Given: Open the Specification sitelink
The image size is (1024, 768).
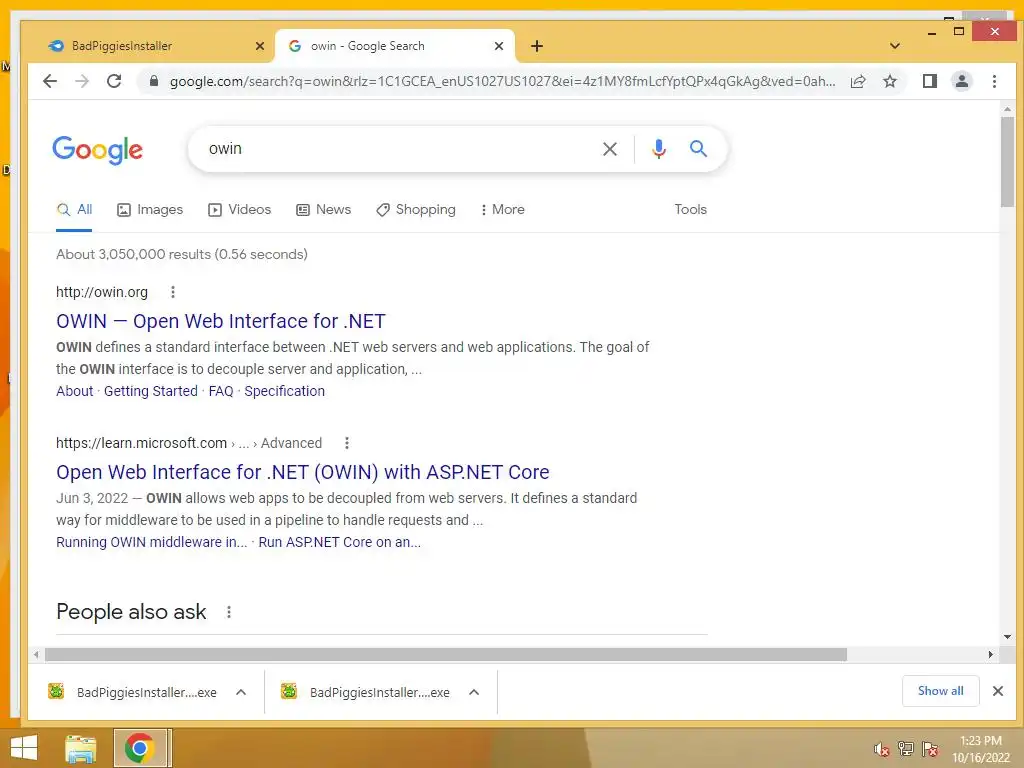Looking at the screenshot, I should tap(284, 391).
